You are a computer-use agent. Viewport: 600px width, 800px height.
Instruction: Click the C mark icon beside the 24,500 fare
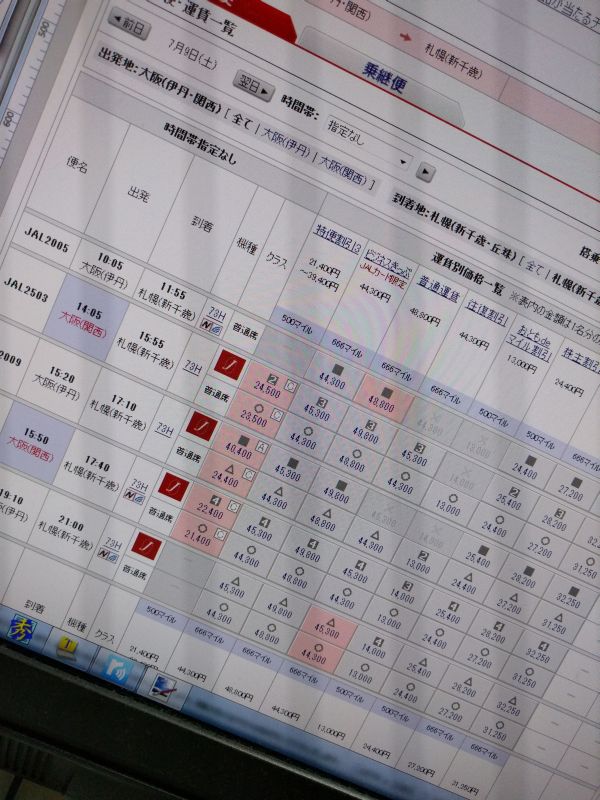point(291,387)
